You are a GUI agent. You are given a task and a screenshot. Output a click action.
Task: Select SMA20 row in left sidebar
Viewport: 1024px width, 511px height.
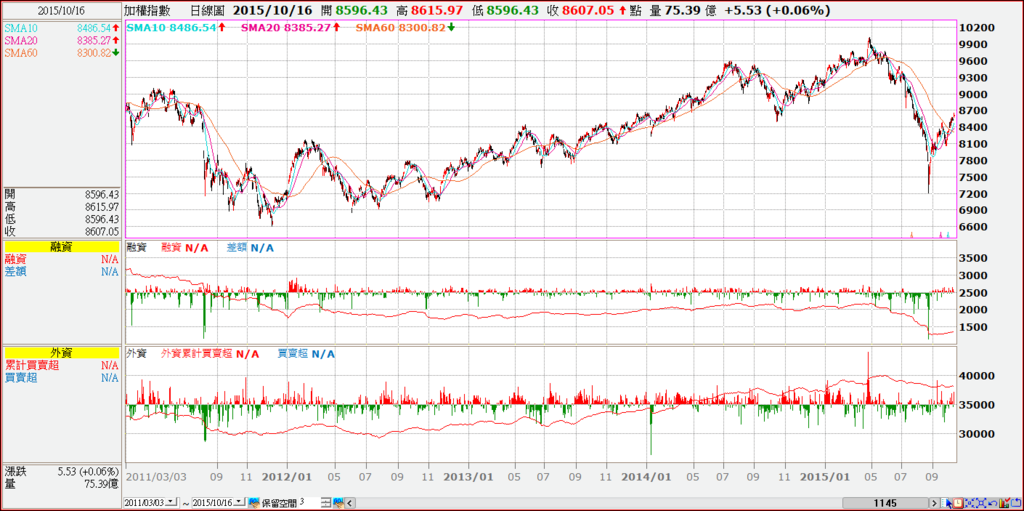point(61,41)
